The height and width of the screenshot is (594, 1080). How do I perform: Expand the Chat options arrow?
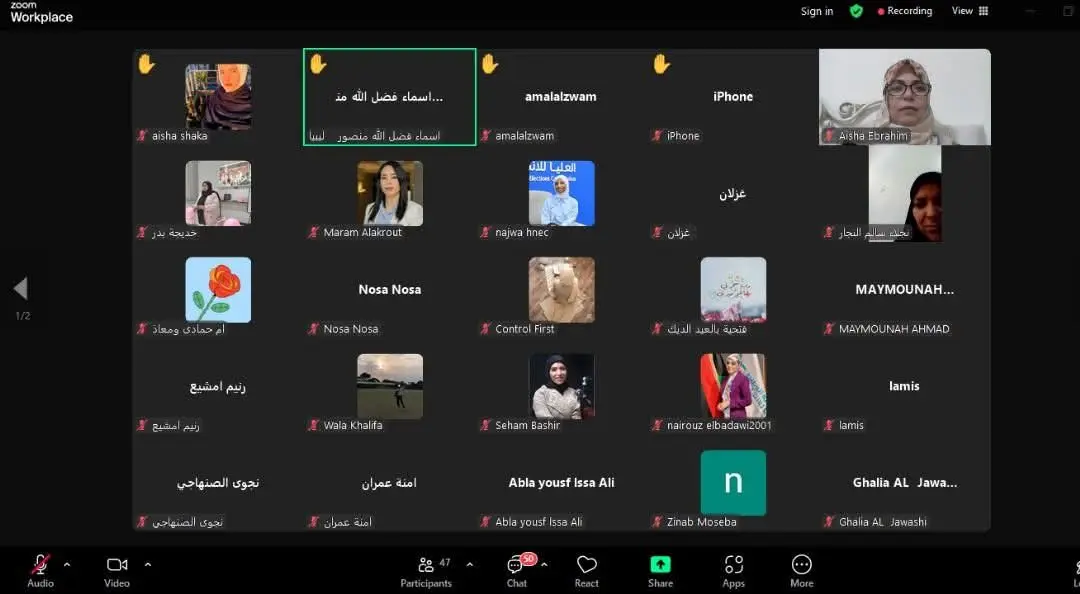coord(544,564)
